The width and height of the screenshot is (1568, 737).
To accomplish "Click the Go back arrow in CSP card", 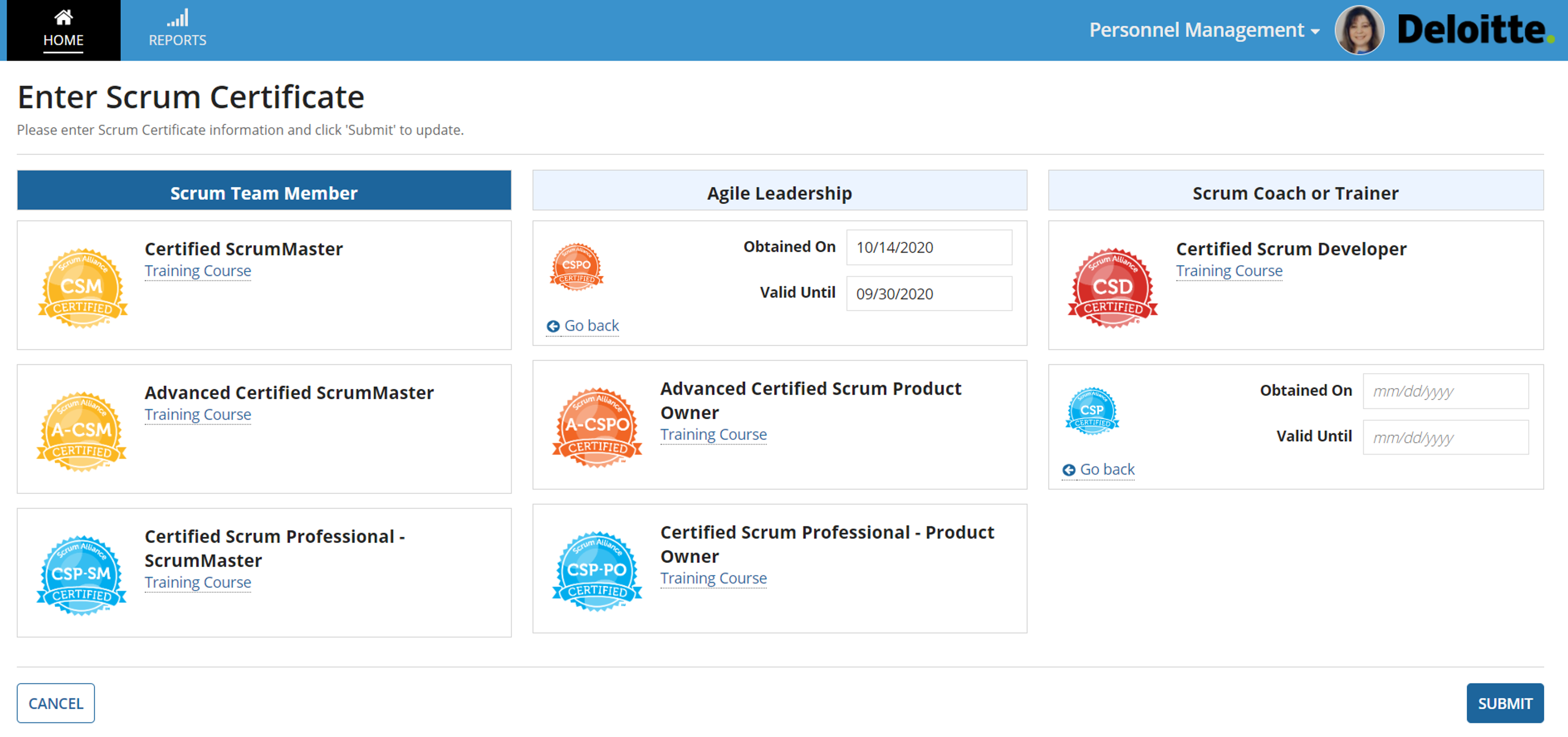I will coord(1068,470).
